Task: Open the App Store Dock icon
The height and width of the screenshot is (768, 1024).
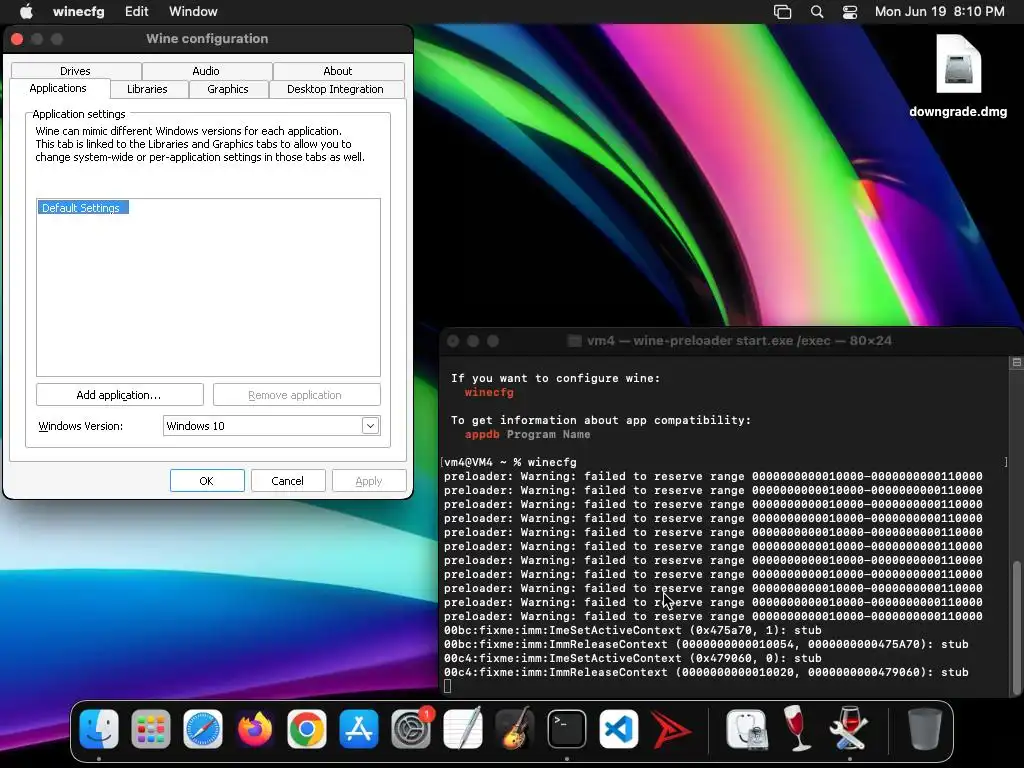Action: 359,729
